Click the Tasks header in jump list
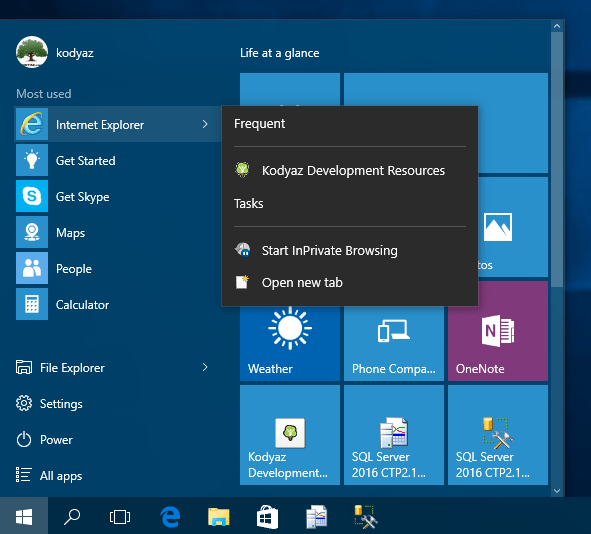This screenshot has height=534, width=591. [x=249, y=204]
